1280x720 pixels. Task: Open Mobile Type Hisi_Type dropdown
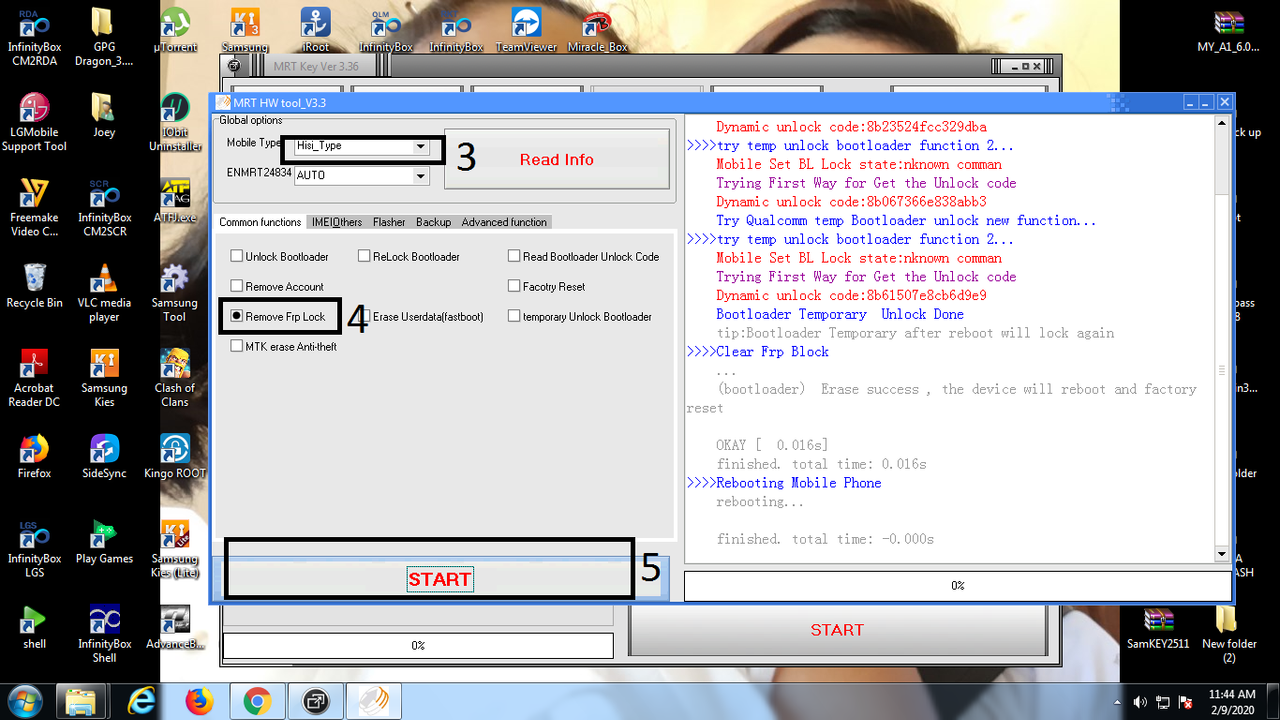click(420, 146)
